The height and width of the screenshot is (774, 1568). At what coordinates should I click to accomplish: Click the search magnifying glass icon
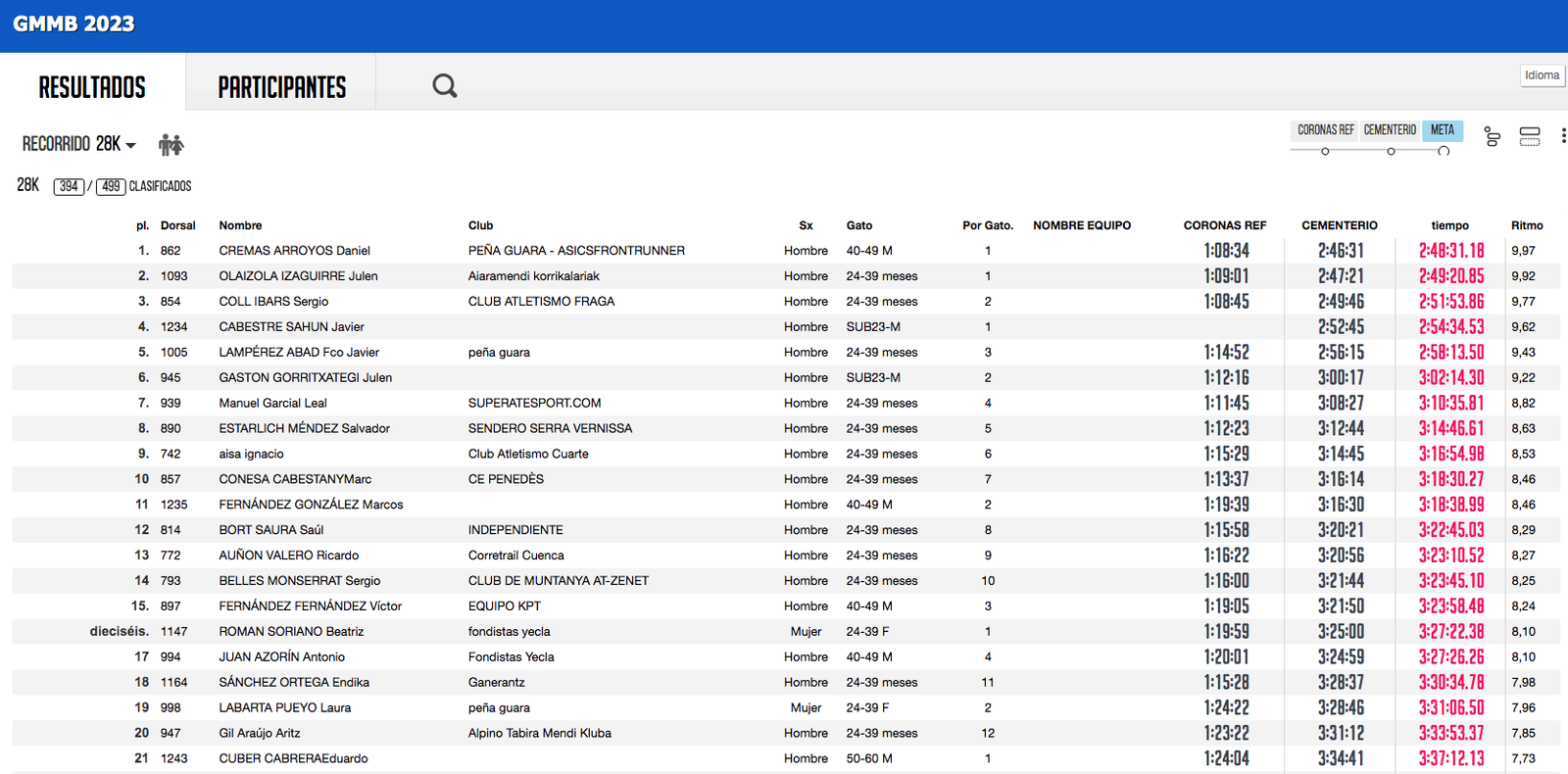444,86
